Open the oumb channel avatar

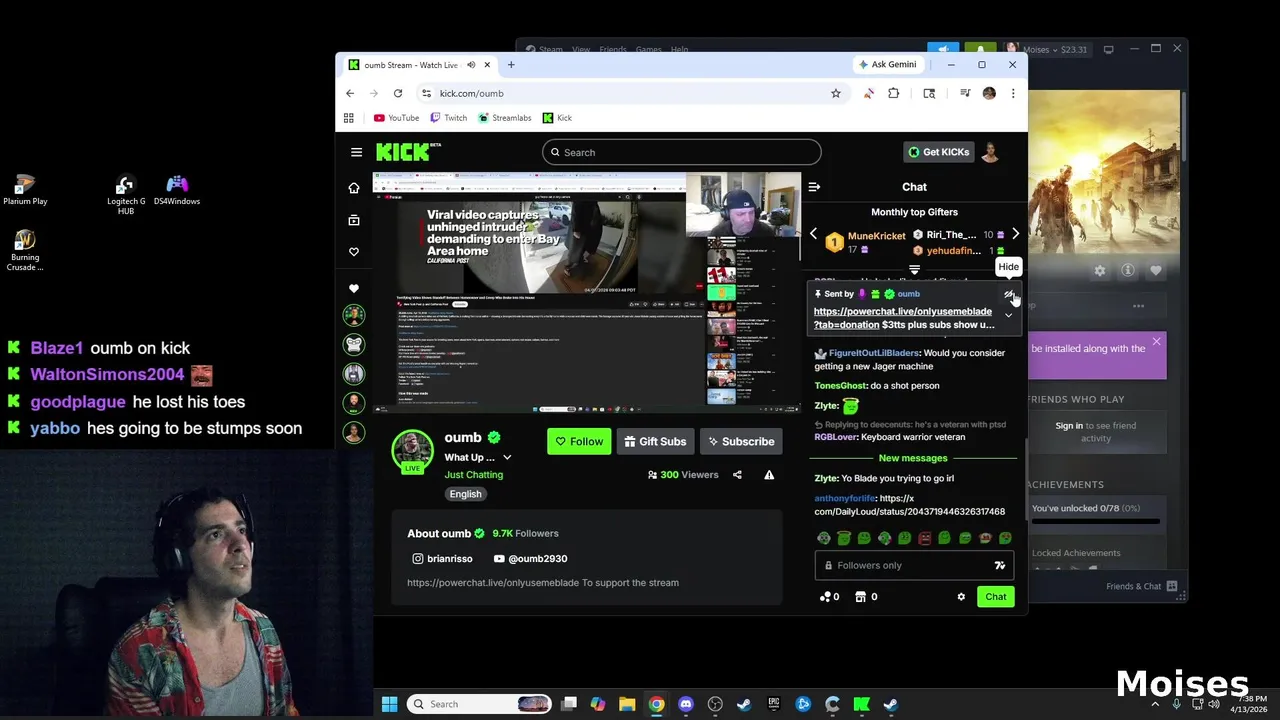[x=412, y=450]
